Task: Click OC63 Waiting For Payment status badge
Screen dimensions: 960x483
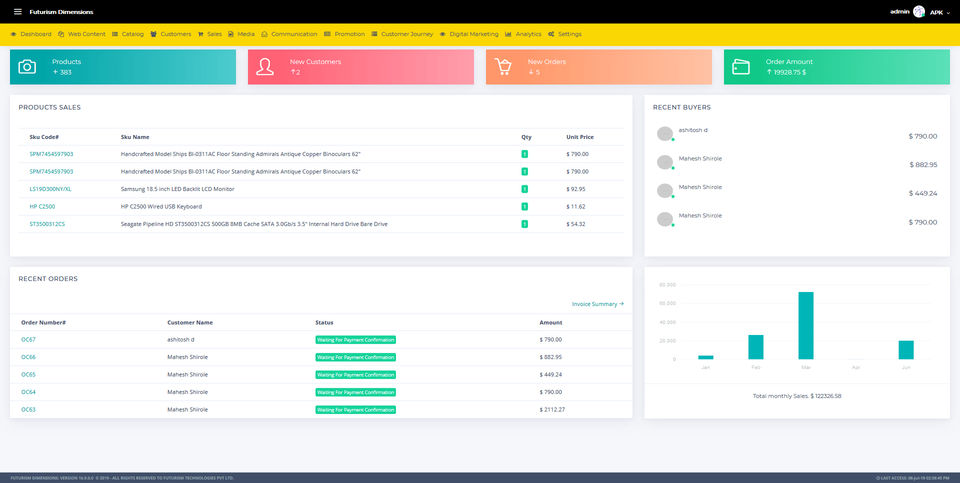Action: coord(356,410)
